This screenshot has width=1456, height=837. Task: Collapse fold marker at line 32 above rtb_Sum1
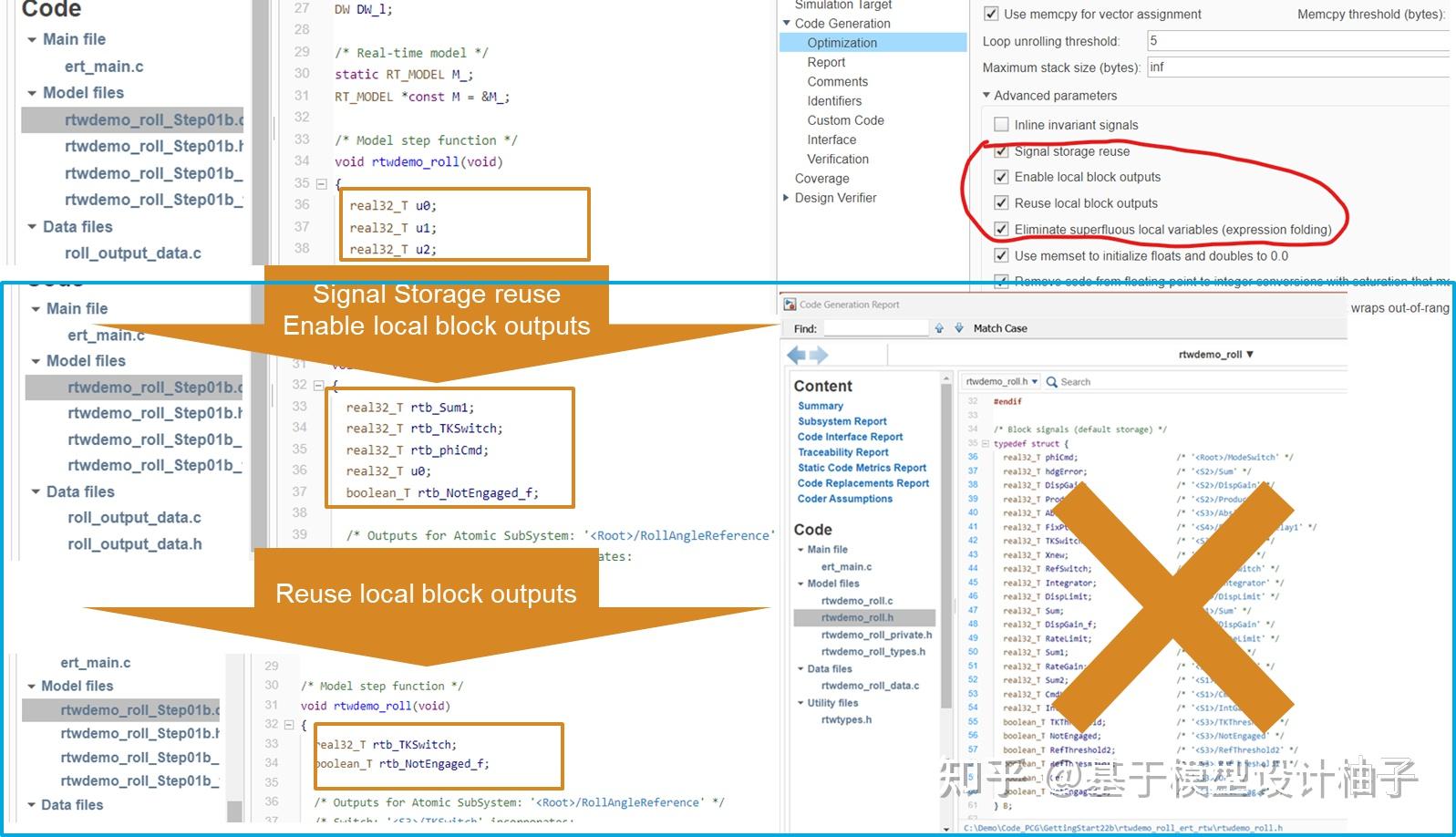pyautogui.click(x=318, y=386)
